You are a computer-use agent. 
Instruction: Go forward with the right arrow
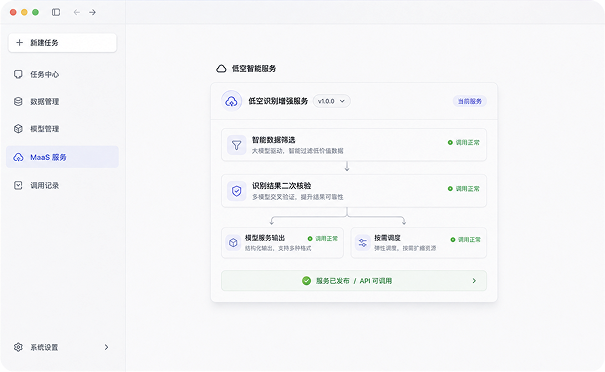[92, 12]
